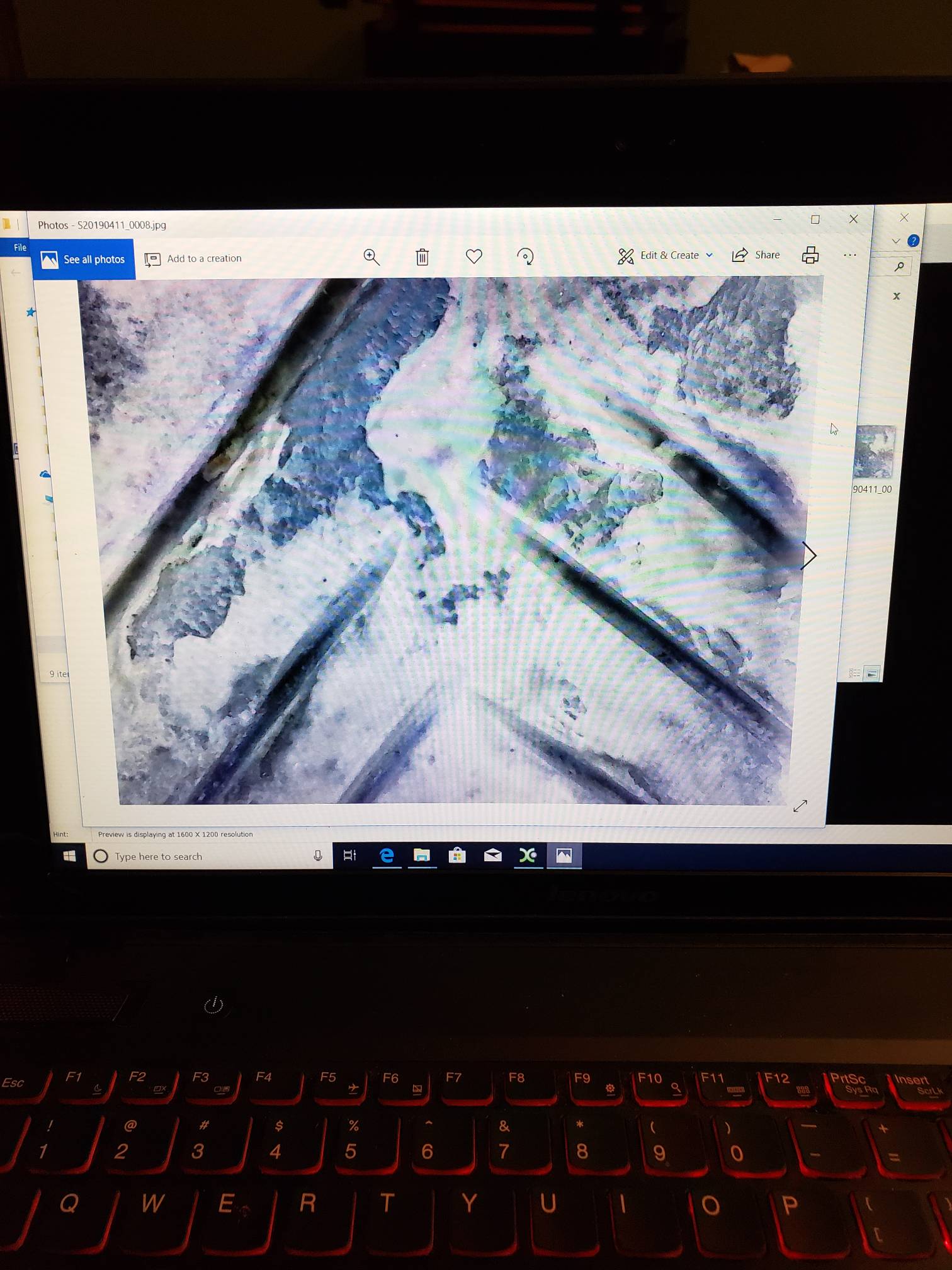Open the Mail app from the taskbar
Image resolution: width=952 pixels, height=1270 pixels.
pyautogui.click(x=492, y=855)
